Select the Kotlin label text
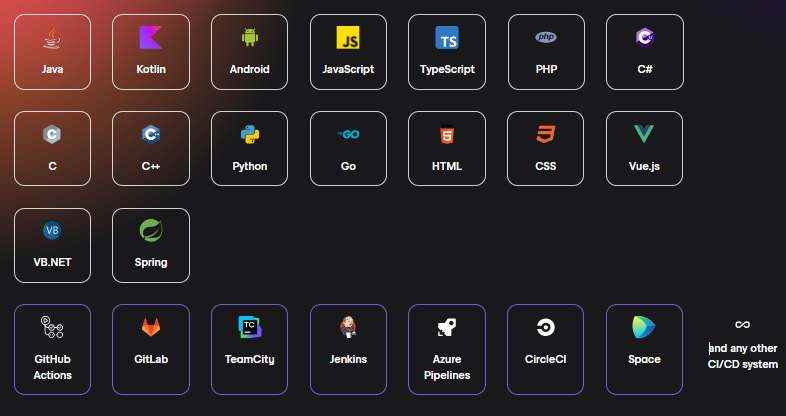786x416 pixels. [x=151, y=69]
